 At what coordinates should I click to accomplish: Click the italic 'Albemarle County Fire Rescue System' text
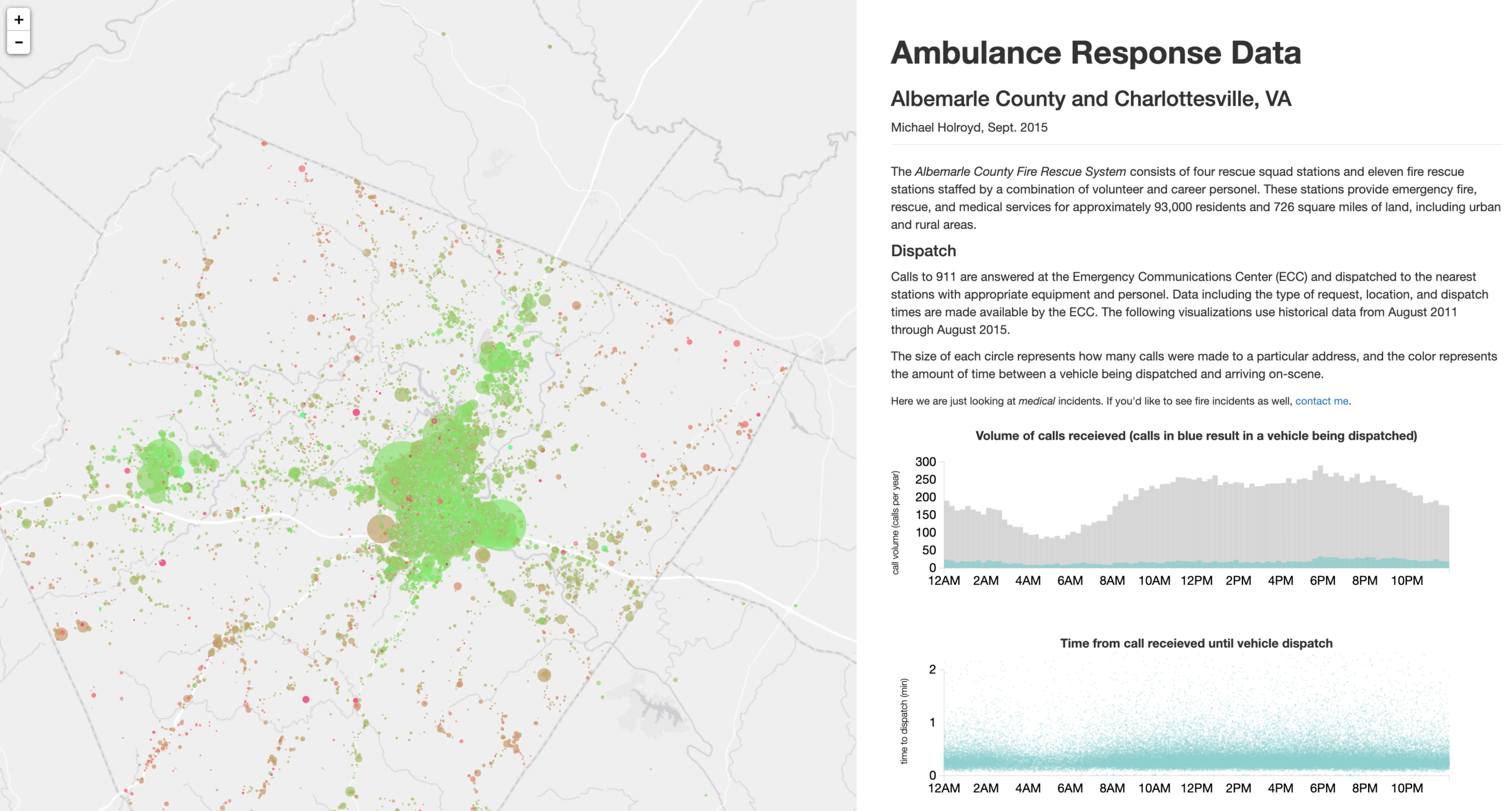(x=1020, y=172)
